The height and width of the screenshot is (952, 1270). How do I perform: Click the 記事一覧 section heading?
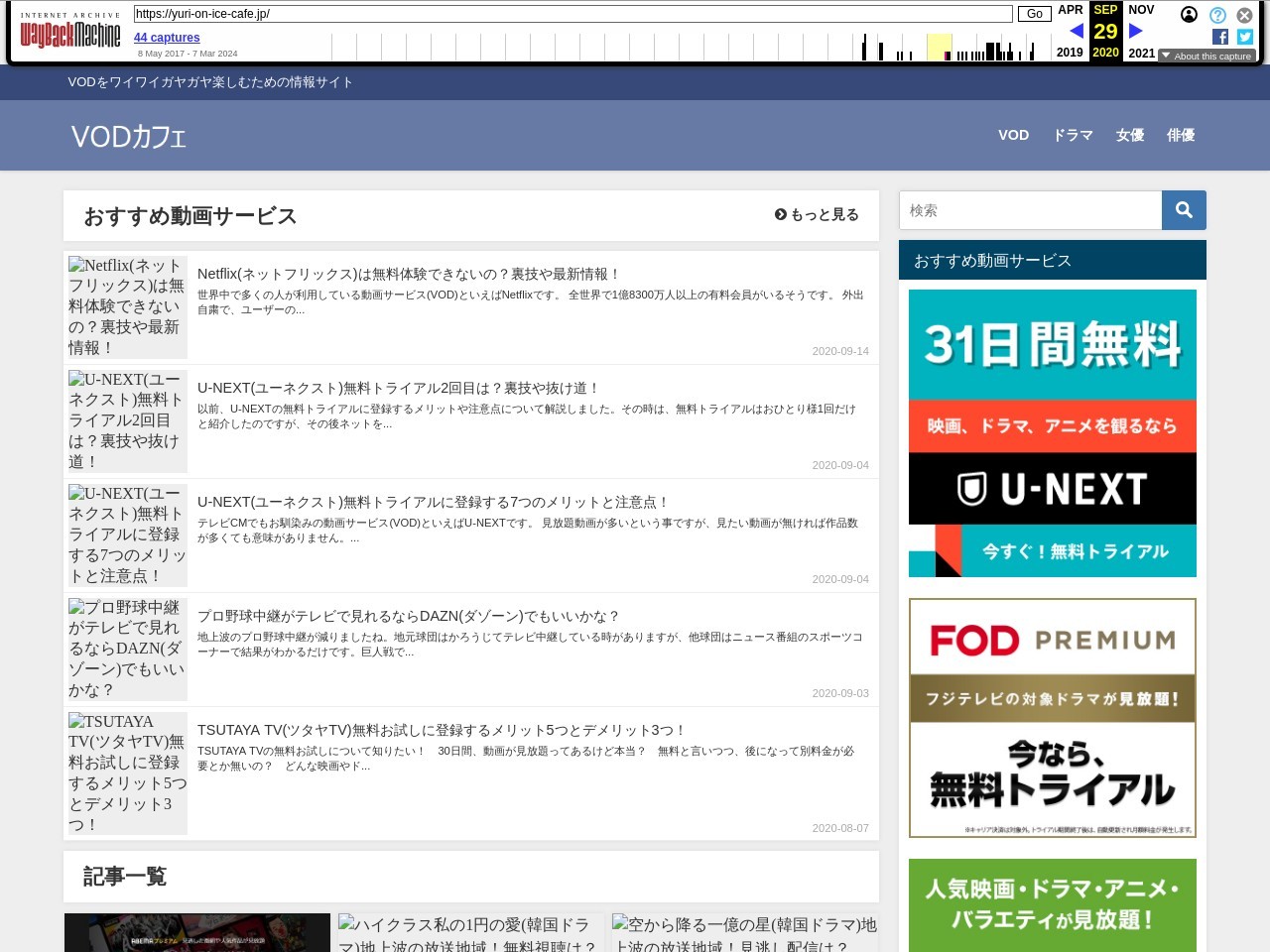click(125, 877)
